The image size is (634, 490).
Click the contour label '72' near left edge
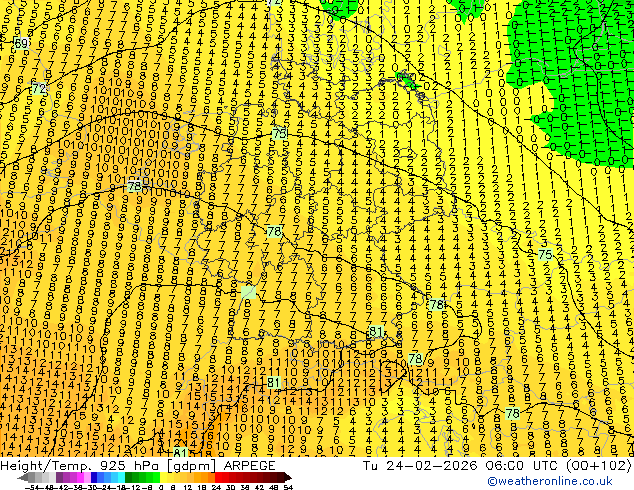coord(39,89)
